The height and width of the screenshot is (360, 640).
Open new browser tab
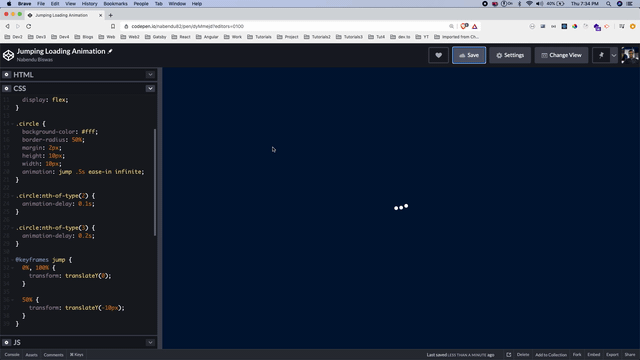tap(110, 15)
